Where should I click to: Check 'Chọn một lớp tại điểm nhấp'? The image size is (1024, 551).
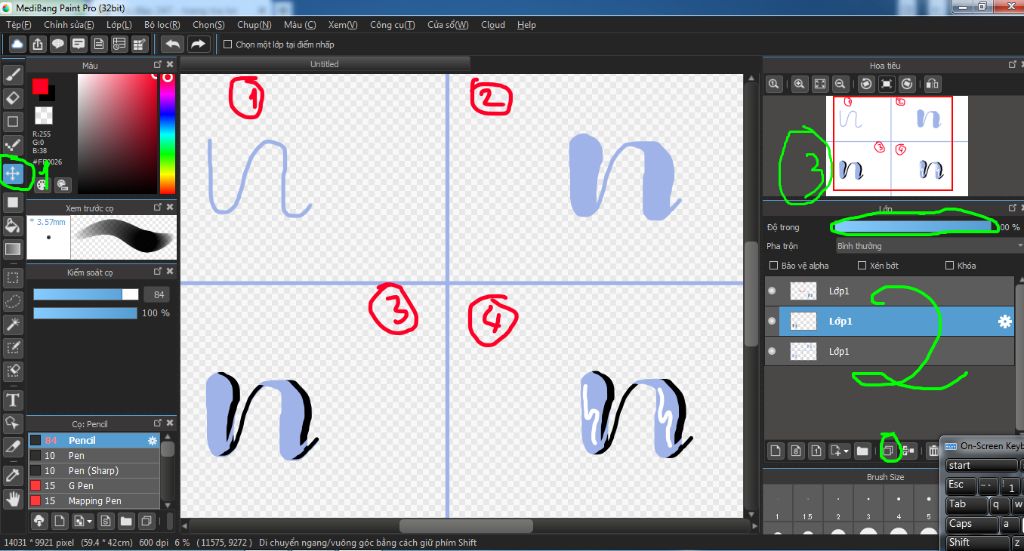(x=228, y=44)
